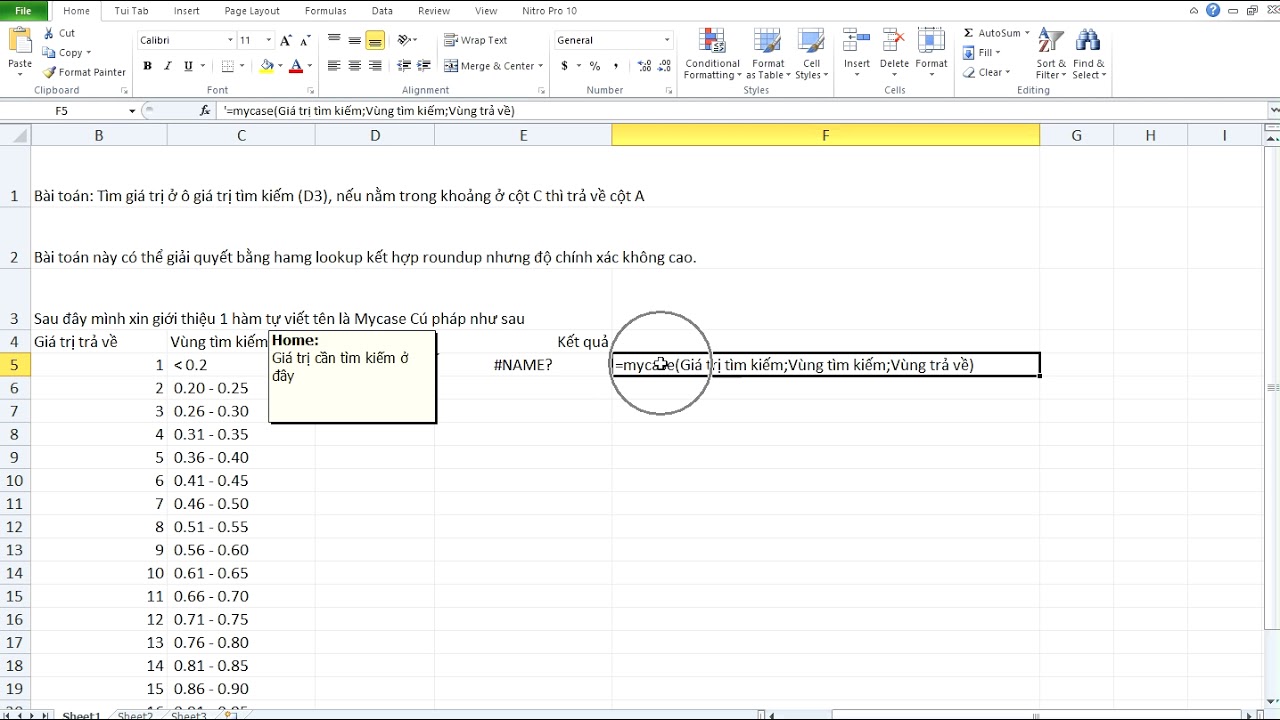
Task: Toggle bottom align in the ribbon
Action: (x=375, y=40)
